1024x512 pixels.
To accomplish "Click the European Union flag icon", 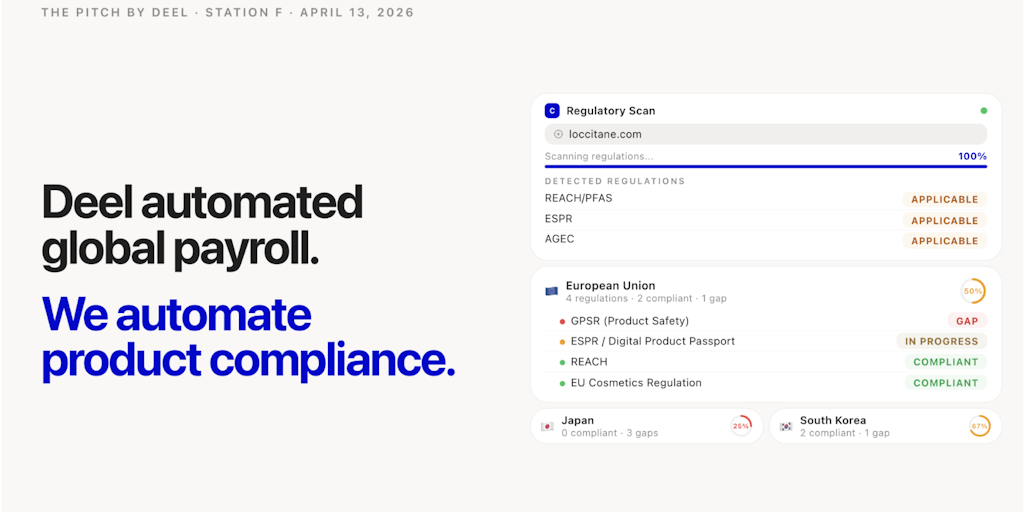I will 552,291.
